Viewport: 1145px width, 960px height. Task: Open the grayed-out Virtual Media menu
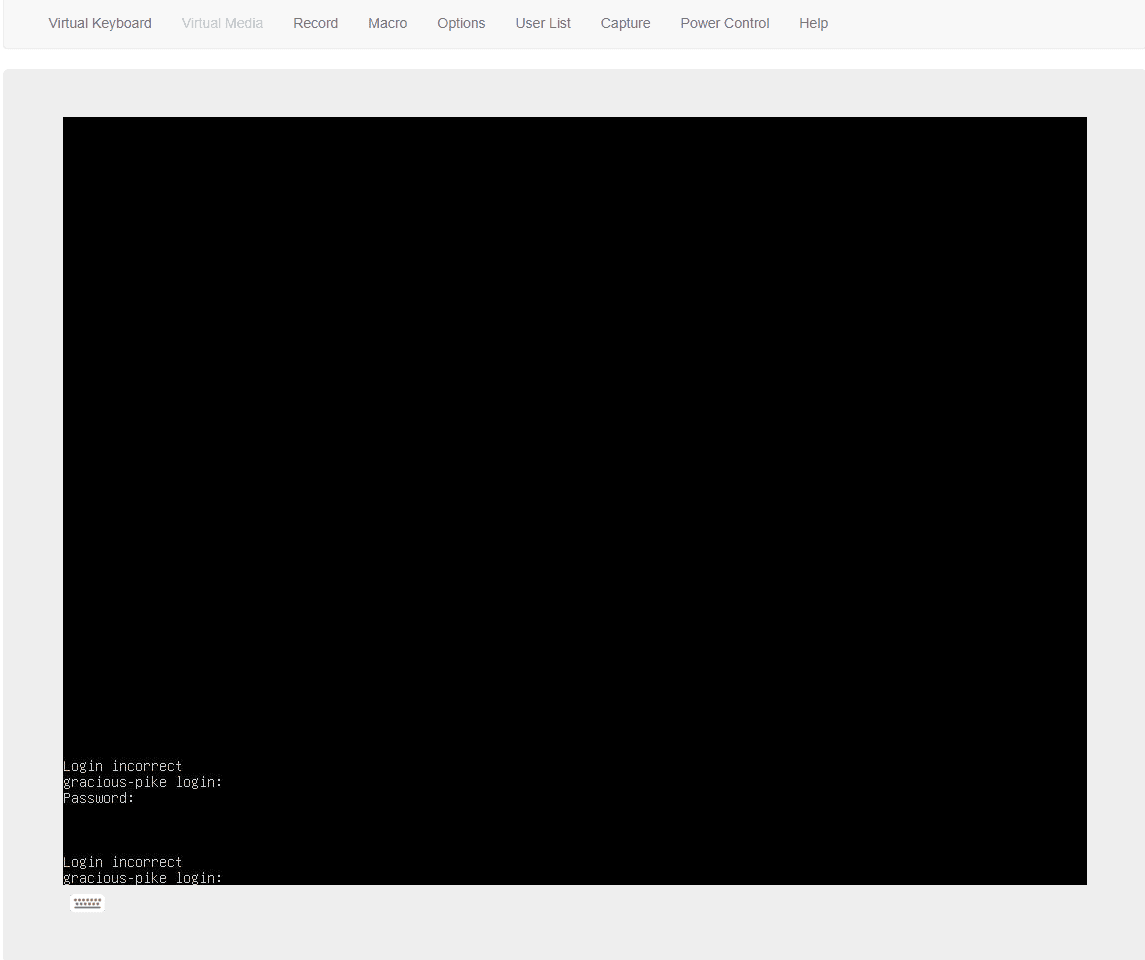(x=222, y=23)
